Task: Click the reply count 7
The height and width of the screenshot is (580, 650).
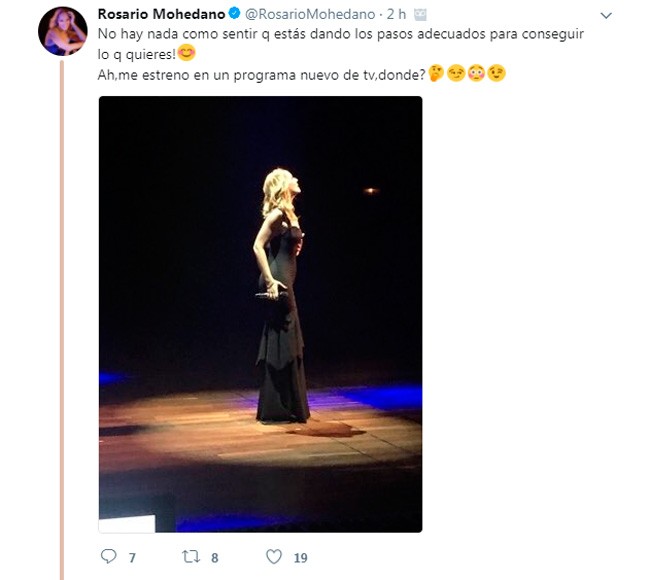Action: [x=132, y=558]
